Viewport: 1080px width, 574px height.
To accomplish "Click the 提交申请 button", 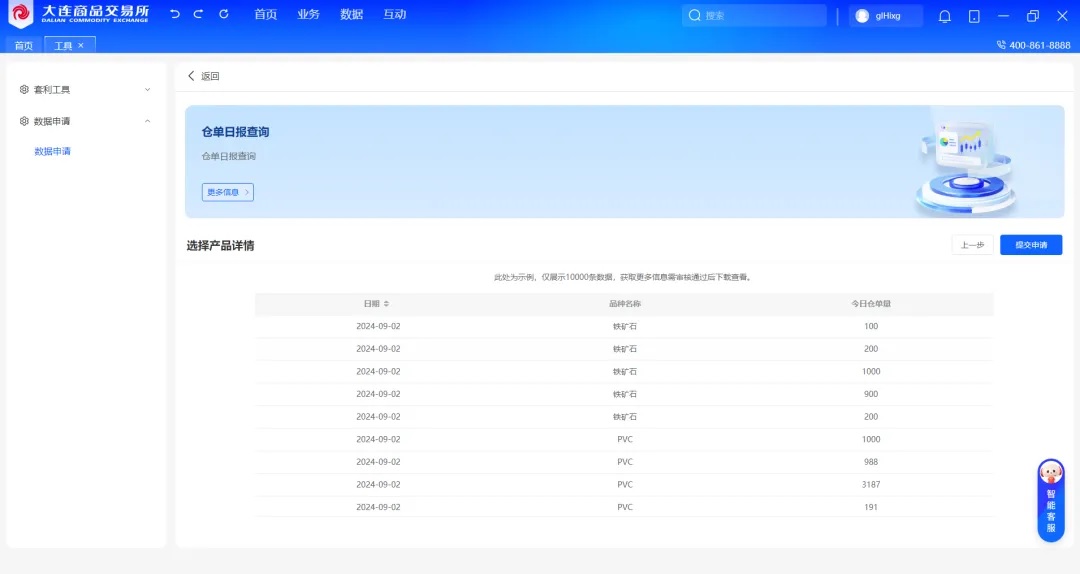I will pyautogui.click(x=1030, y=245).
